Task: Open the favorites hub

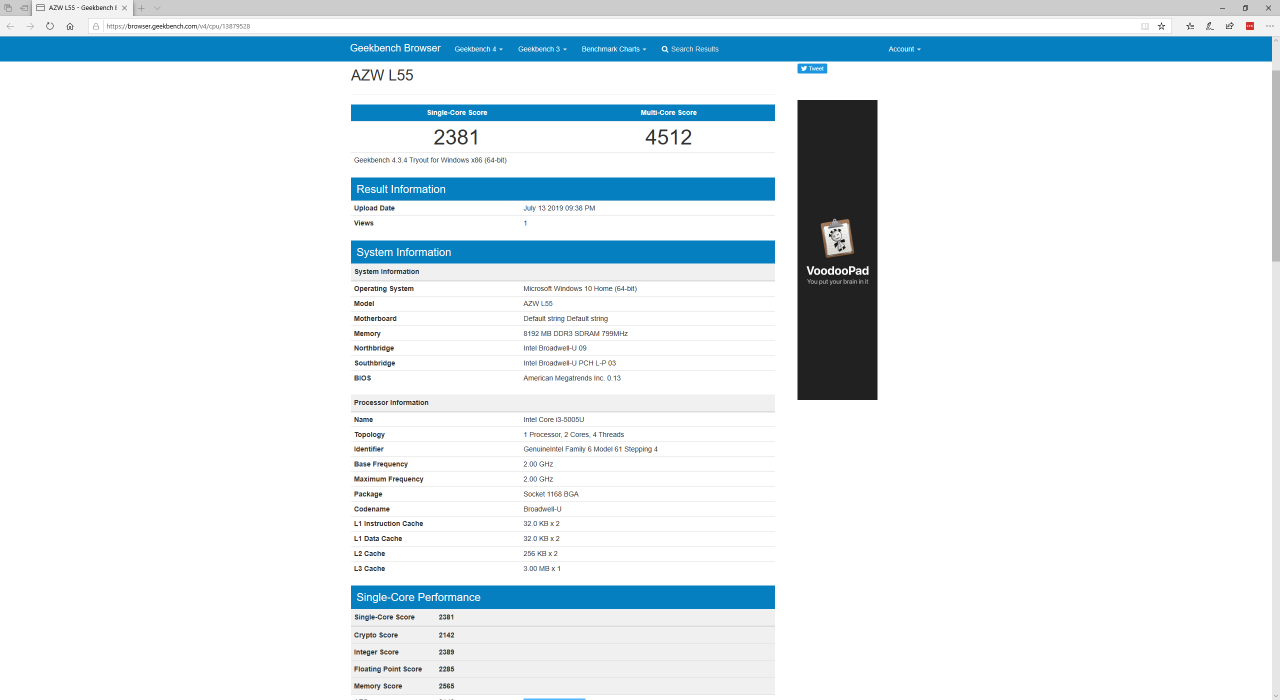Action: tap(1190, 26)
